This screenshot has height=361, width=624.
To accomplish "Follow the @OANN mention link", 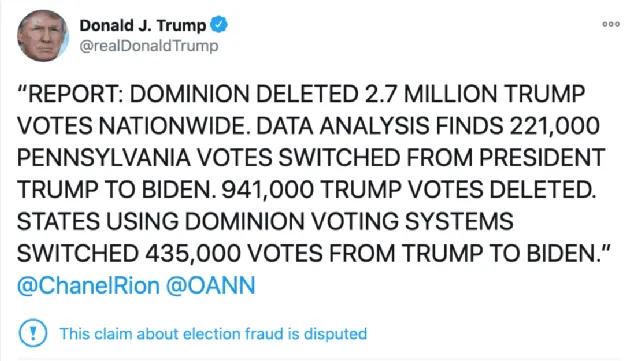I will pyautogui.click(x=210, y=286).
